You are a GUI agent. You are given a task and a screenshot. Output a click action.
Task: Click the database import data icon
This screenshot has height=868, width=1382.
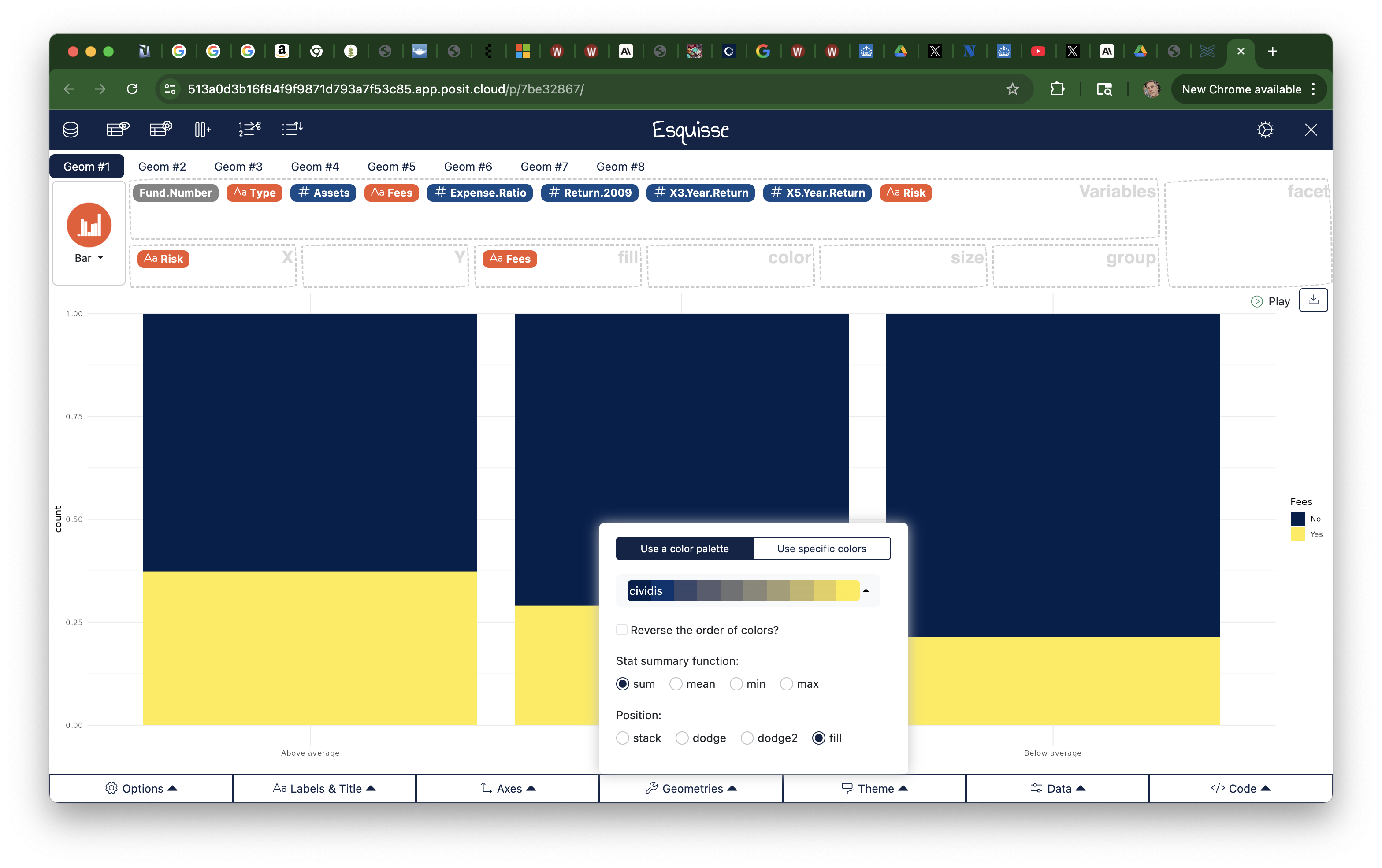71,130
